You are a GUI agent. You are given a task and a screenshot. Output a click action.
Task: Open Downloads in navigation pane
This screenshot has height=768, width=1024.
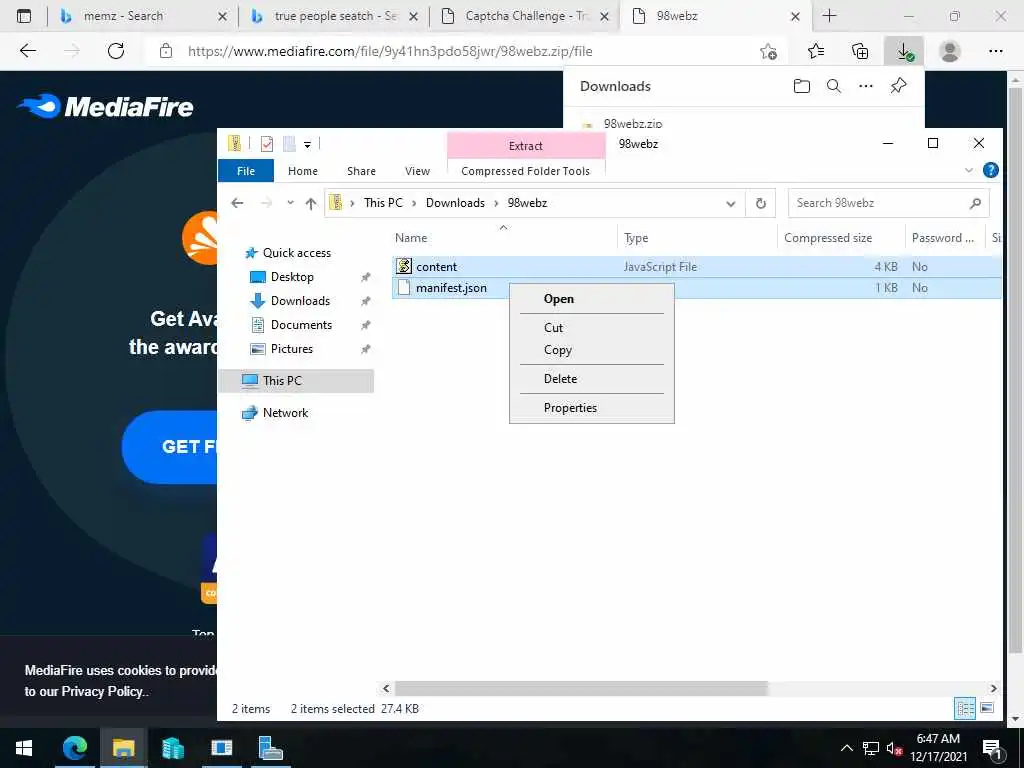[300, 301]
